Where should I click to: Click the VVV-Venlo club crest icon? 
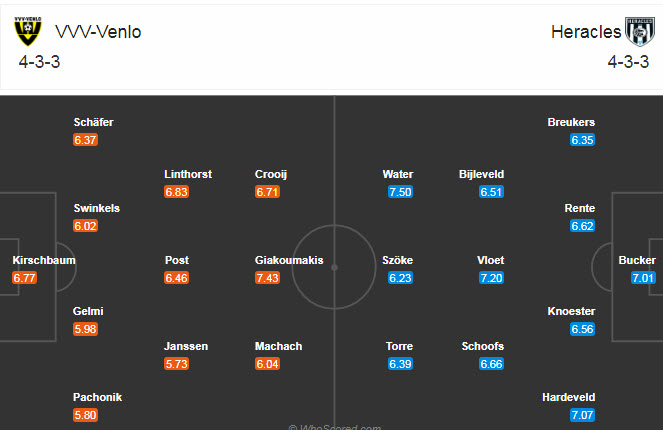coord(27,32)
